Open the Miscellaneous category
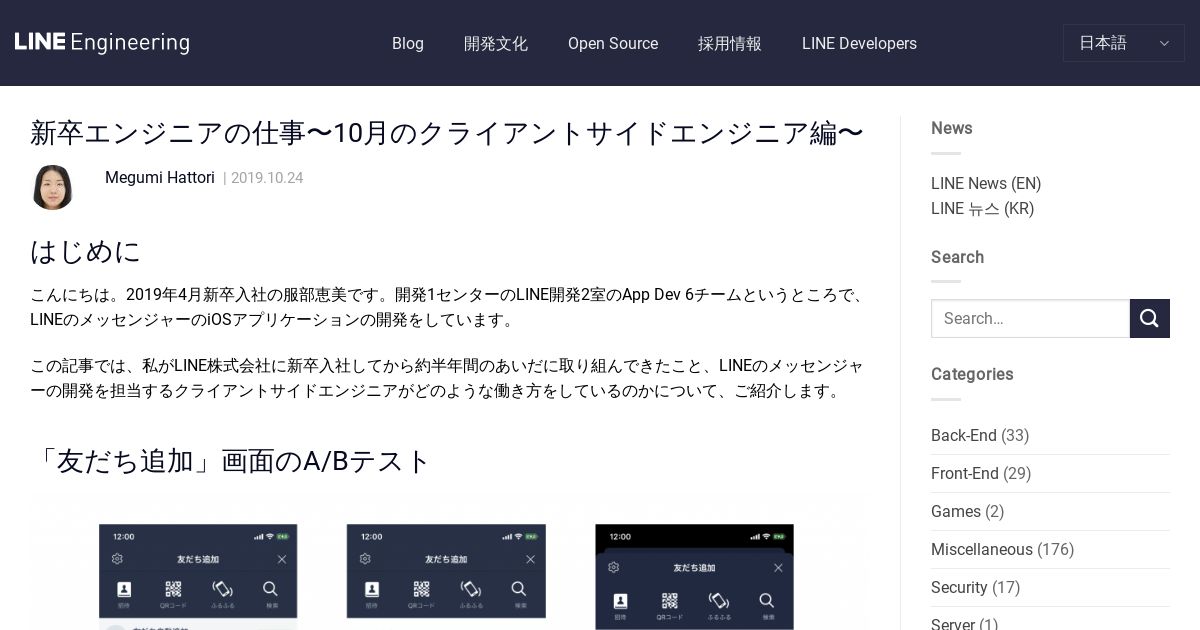 tap(982, 550)
